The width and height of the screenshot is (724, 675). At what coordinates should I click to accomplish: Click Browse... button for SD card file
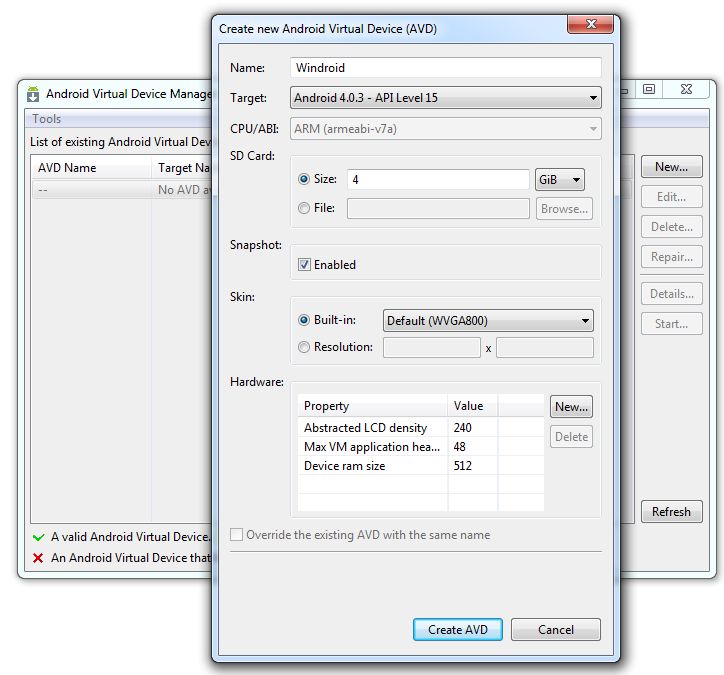pos(564,209)
